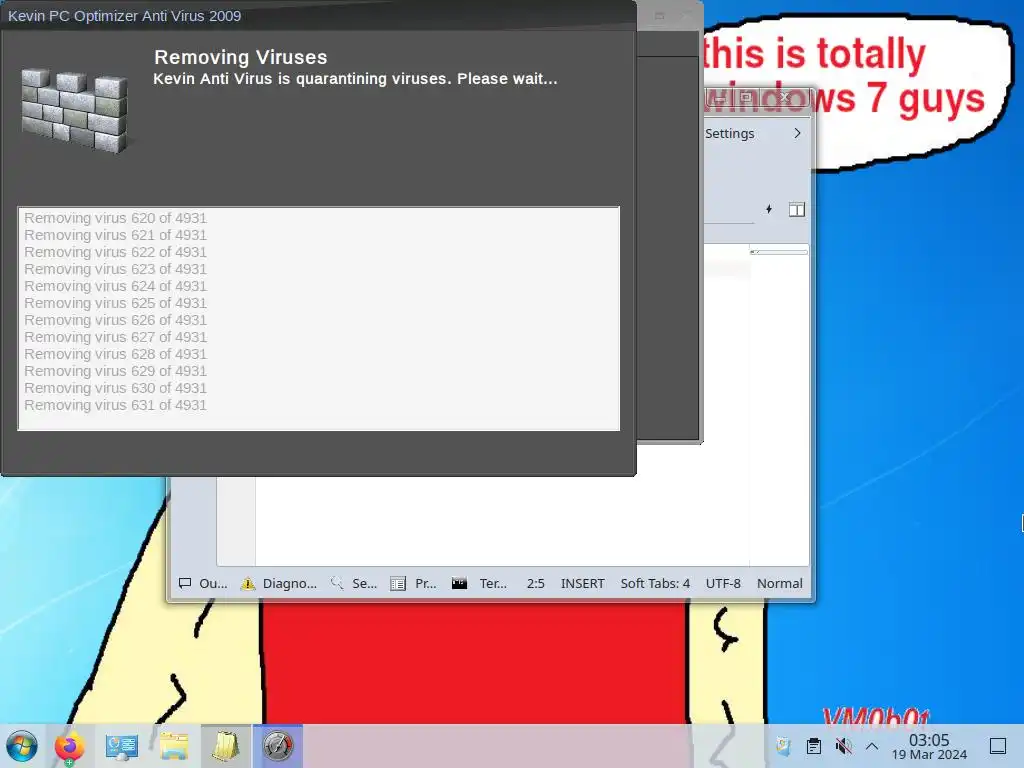Open the Normal highlighting mode selector
The image size is (1024, 768).
point(780,583)
